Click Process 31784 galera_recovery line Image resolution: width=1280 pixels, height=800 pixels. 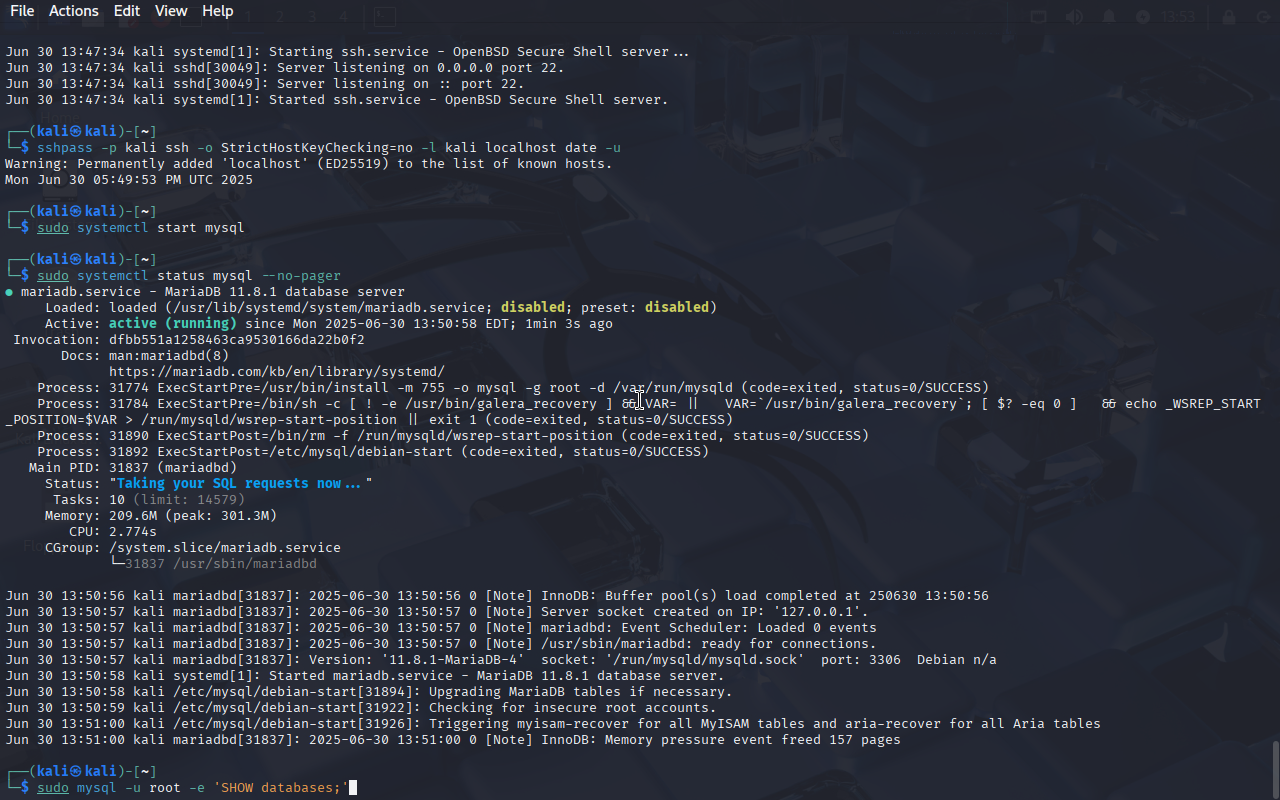pyautogui.click(x=633, y=412)
